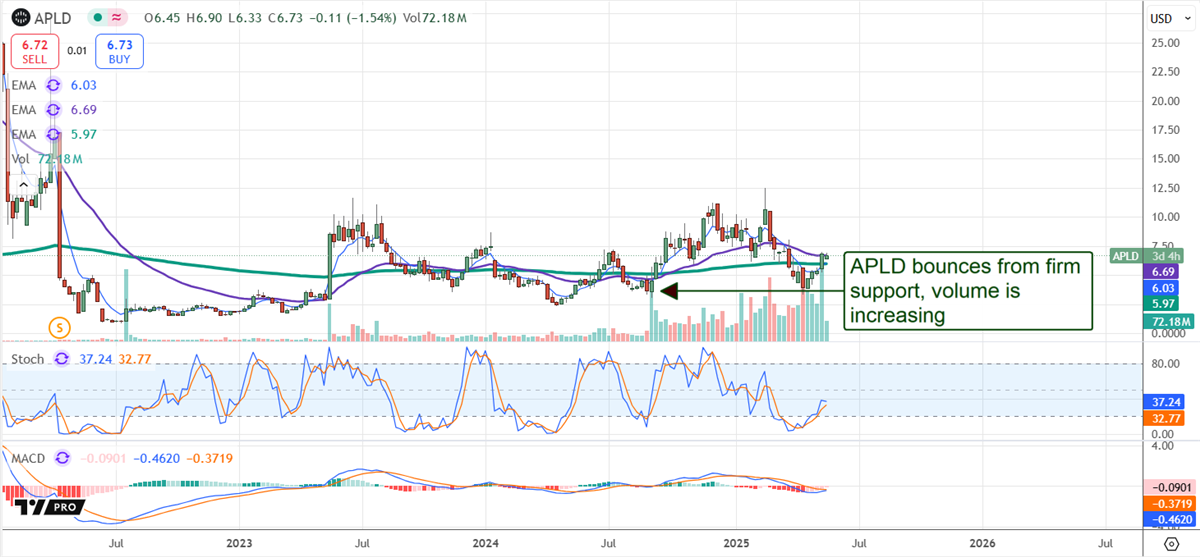Click the 2026 label on the time axis

pos(981,544)
